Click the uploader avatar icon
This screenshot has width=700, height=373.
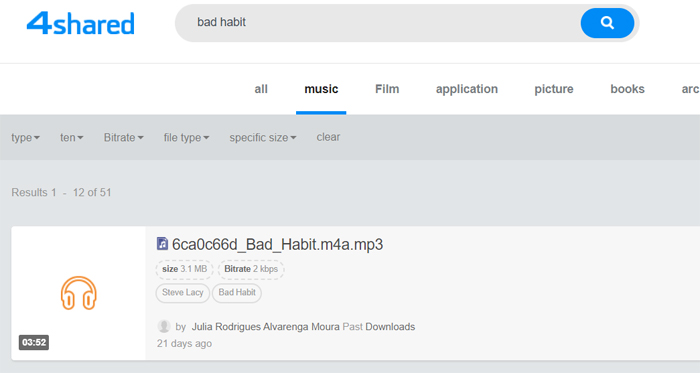coord(164,327)
